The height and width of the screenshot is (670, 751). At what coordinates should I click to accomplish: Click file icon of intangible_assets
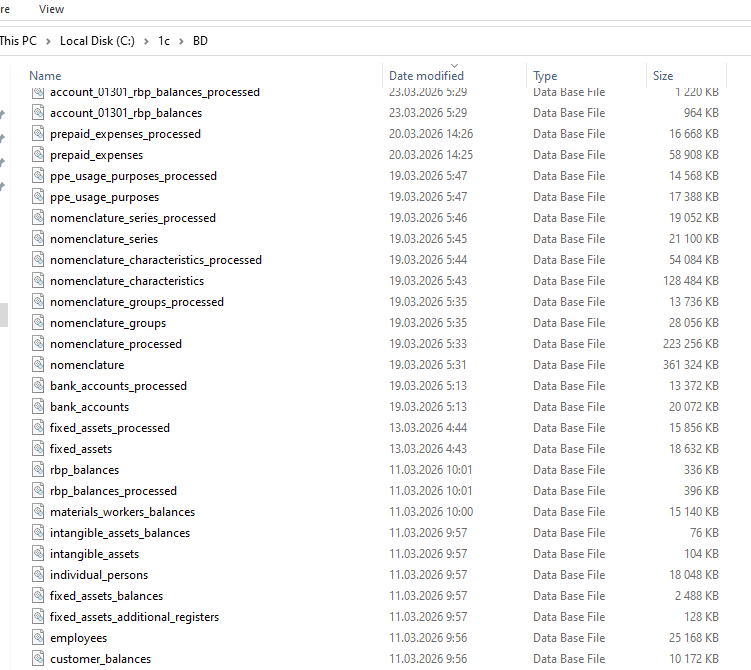click(x=38, y=554)
